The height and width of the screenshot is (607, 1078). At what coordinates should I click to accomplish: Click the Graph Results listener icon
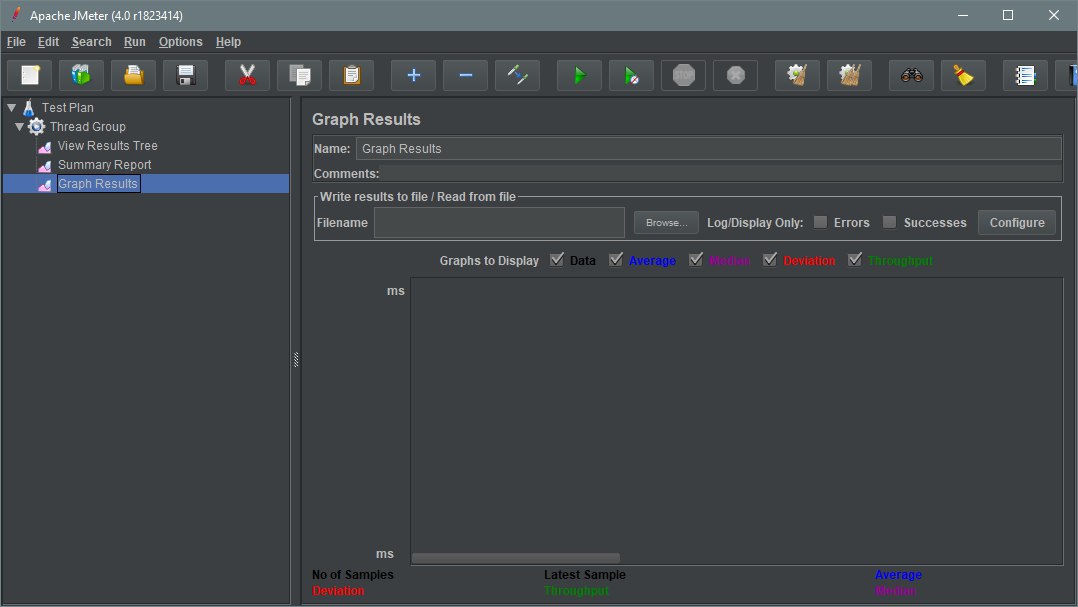pos(45,185)
